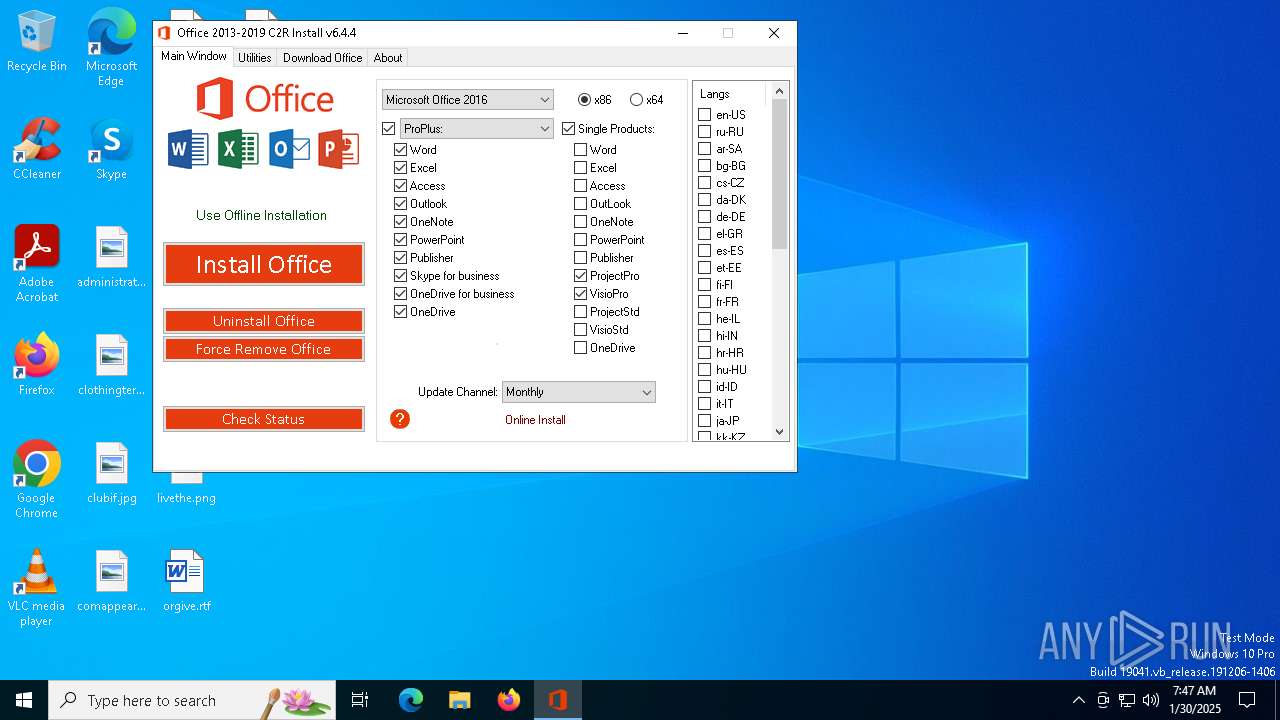The height and width of the screenshot is (720, 1280).
Task: Click the Install Office button
Action: click(264, 264)
